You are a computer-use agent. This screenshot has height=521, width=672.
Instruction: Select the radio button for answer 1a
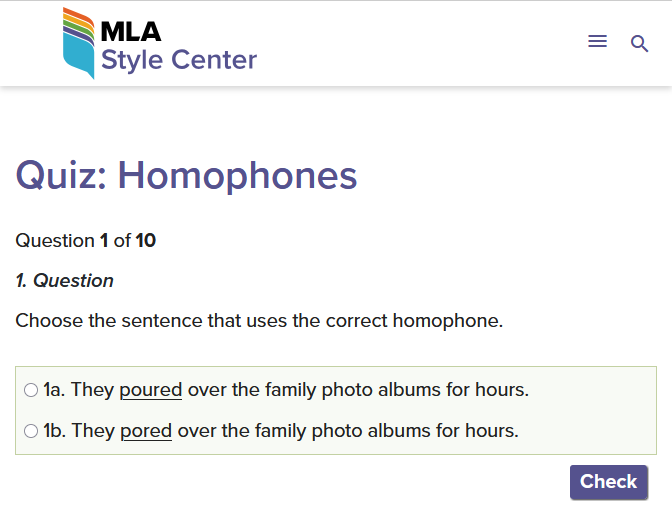click(x=31, y=390)
